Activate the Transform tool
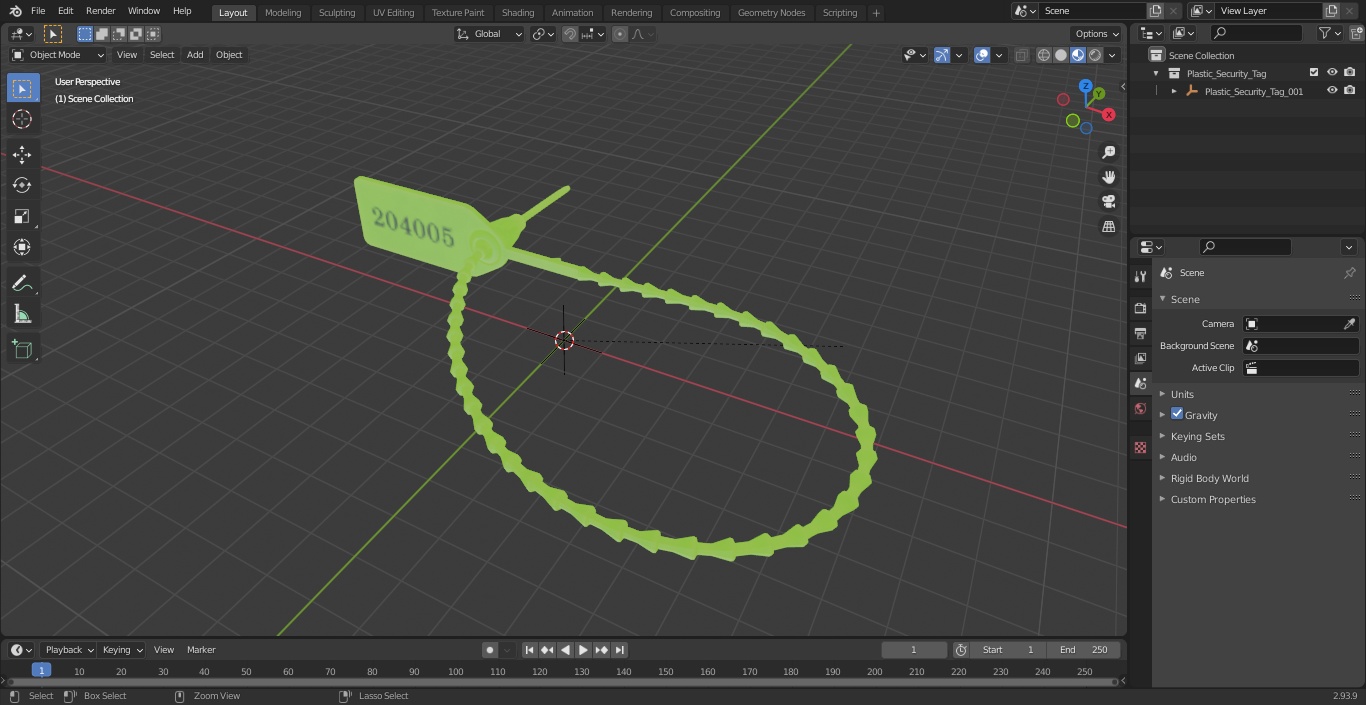The width and height of the screenshot is (1366, 705). (x=23, y=247)
